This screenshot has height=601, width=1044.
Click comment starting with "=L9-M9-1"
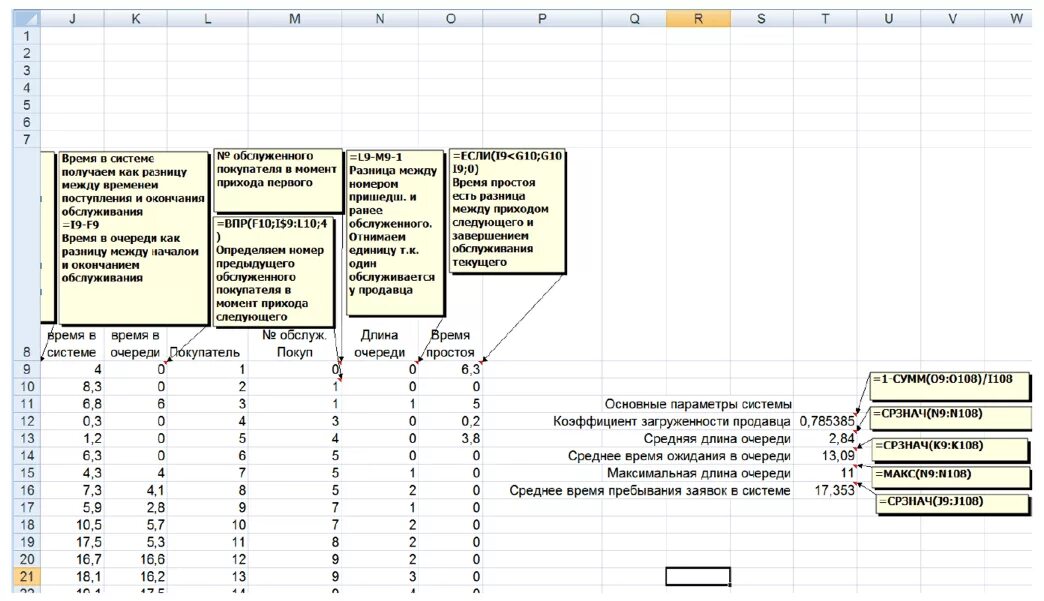point(395,233)
